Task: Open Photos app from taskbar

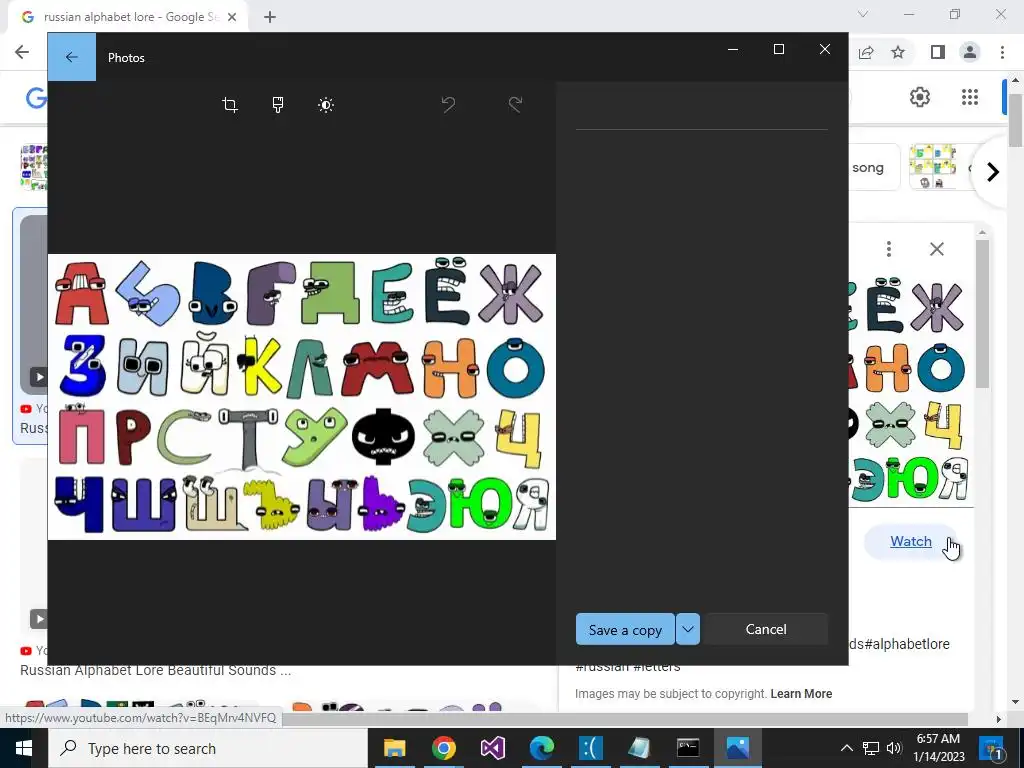Action: pos(737,748)
